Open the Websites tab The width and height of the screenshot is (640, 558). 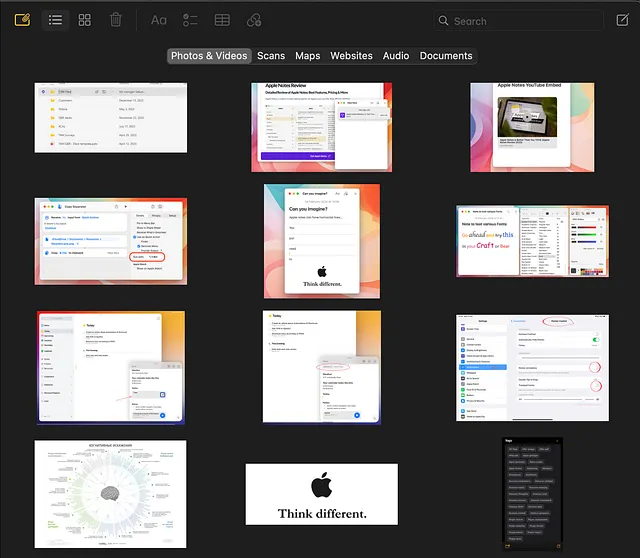click(x=351, y=56)
